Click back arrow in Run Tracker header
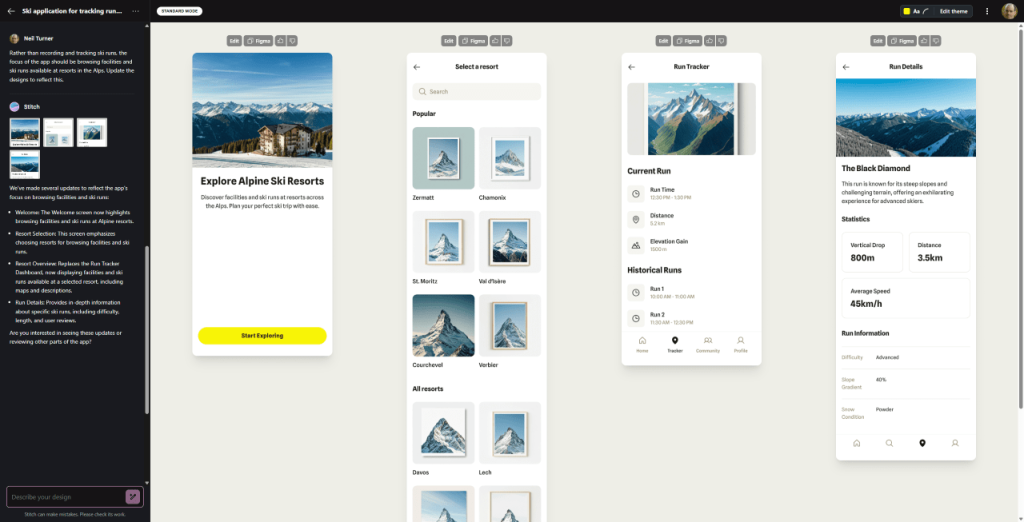1024x522 pixels. click(x=632, y=67)
